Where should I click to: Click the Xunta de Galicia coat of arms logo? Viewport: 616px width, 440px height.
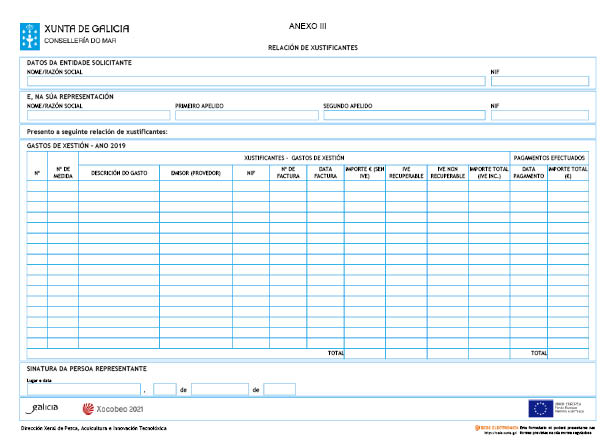[31, 36]
